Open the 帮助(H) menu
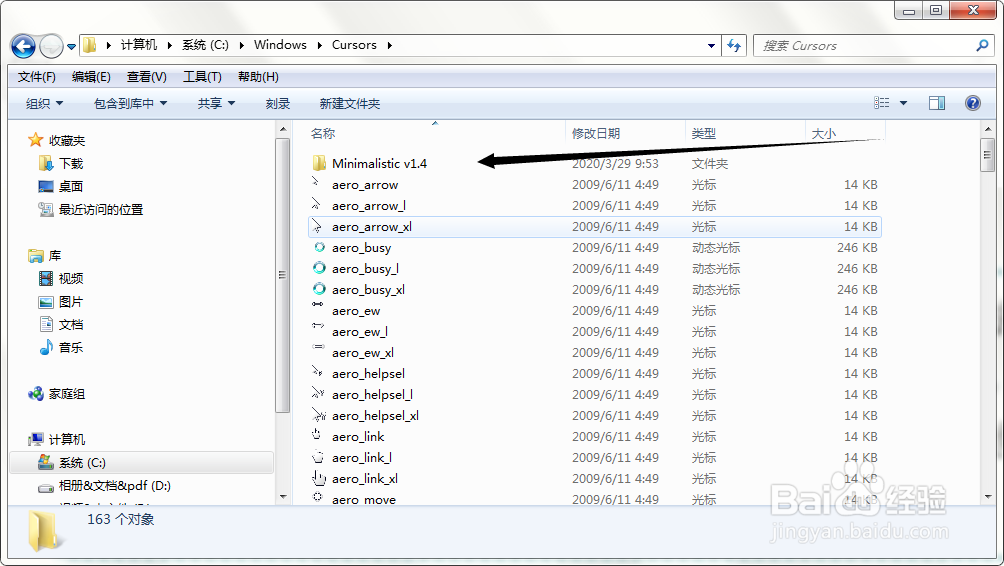The height and width of the screenshot is (566, 1004). [258, 77]
